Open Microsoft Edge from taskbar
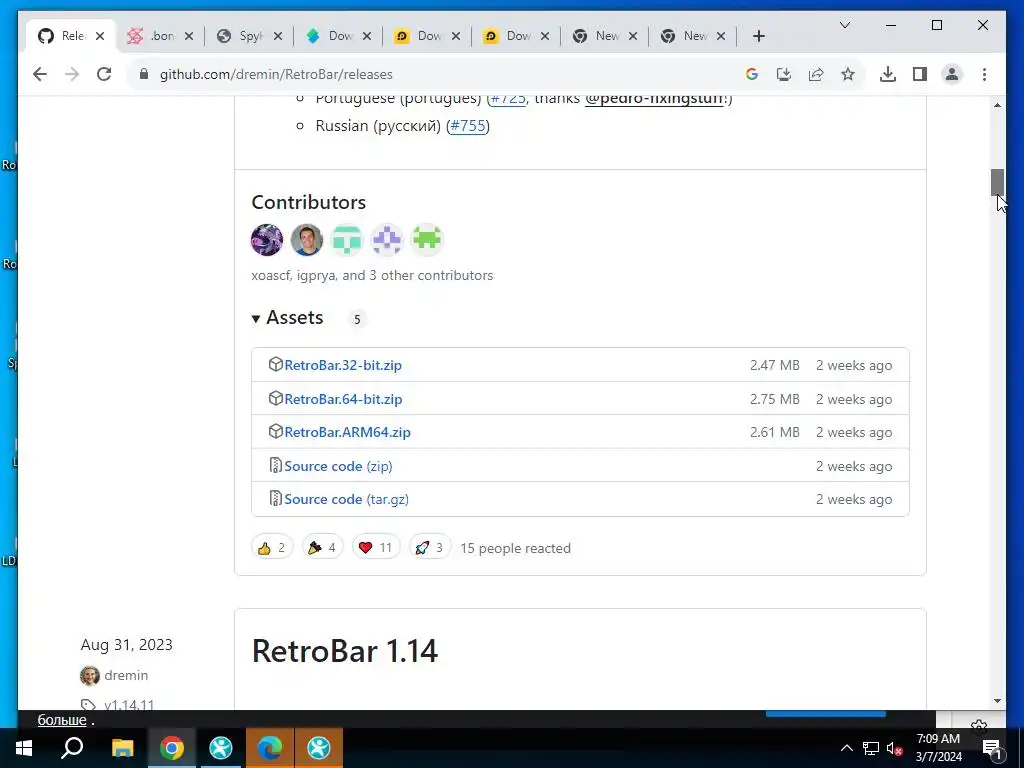Screen dimensions: 1024x768 point(270,748)
